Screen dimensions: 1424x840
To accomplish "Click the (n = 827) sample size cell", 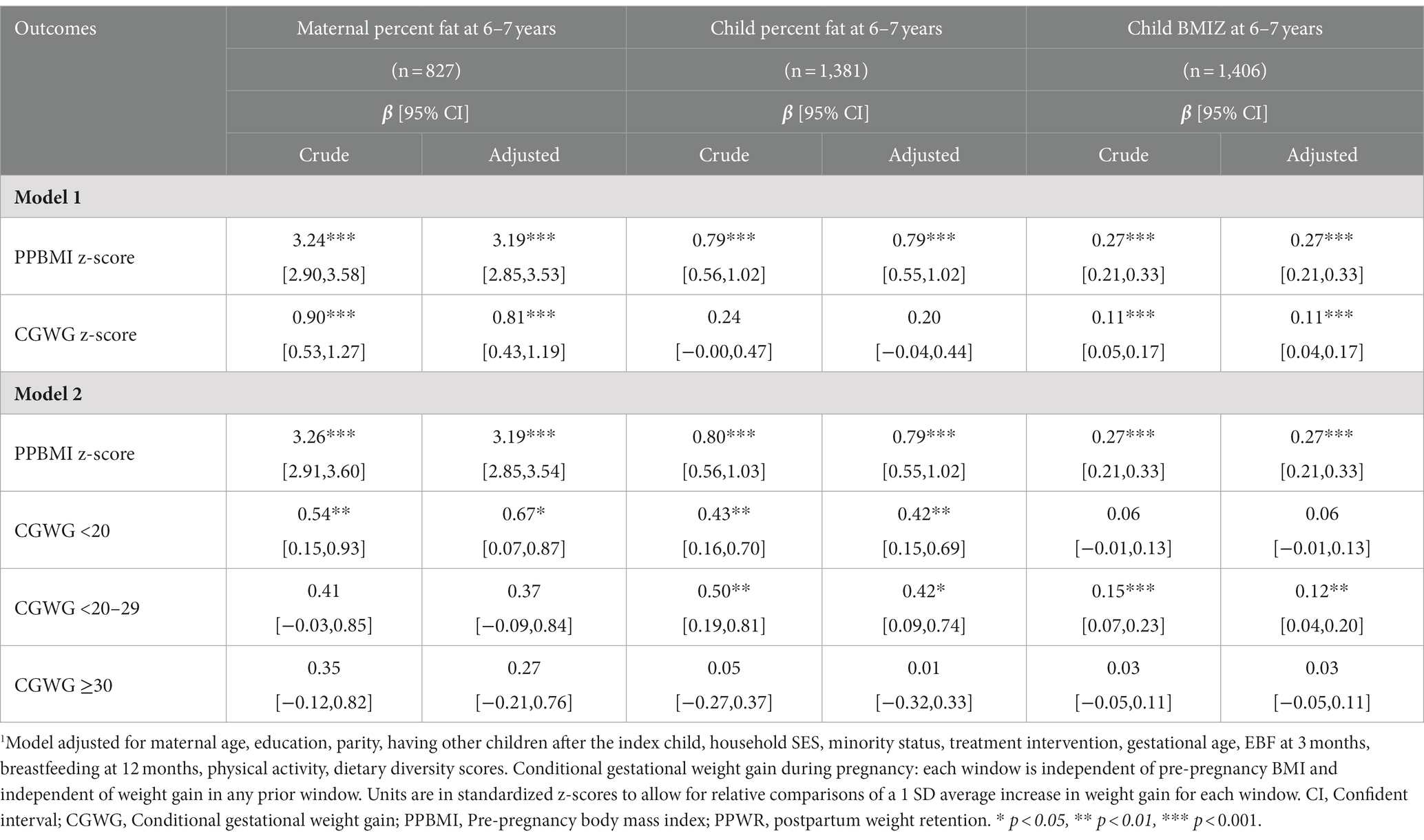I will (426, 70).
